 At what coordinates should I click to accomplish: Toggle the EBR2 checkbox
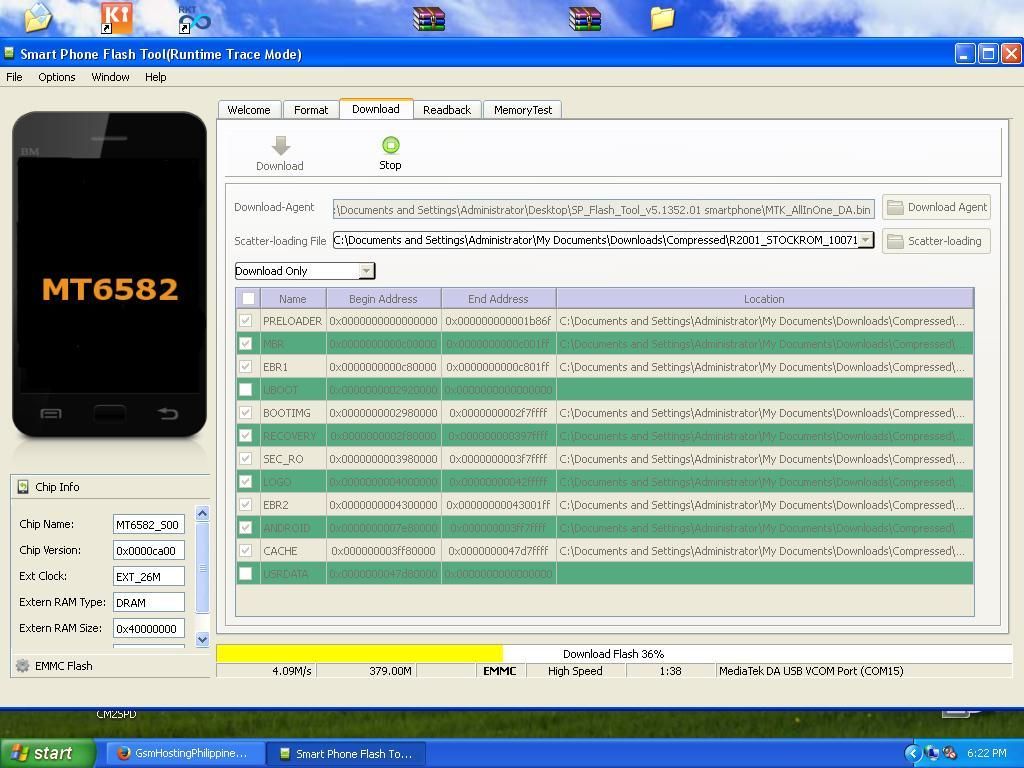246,505
